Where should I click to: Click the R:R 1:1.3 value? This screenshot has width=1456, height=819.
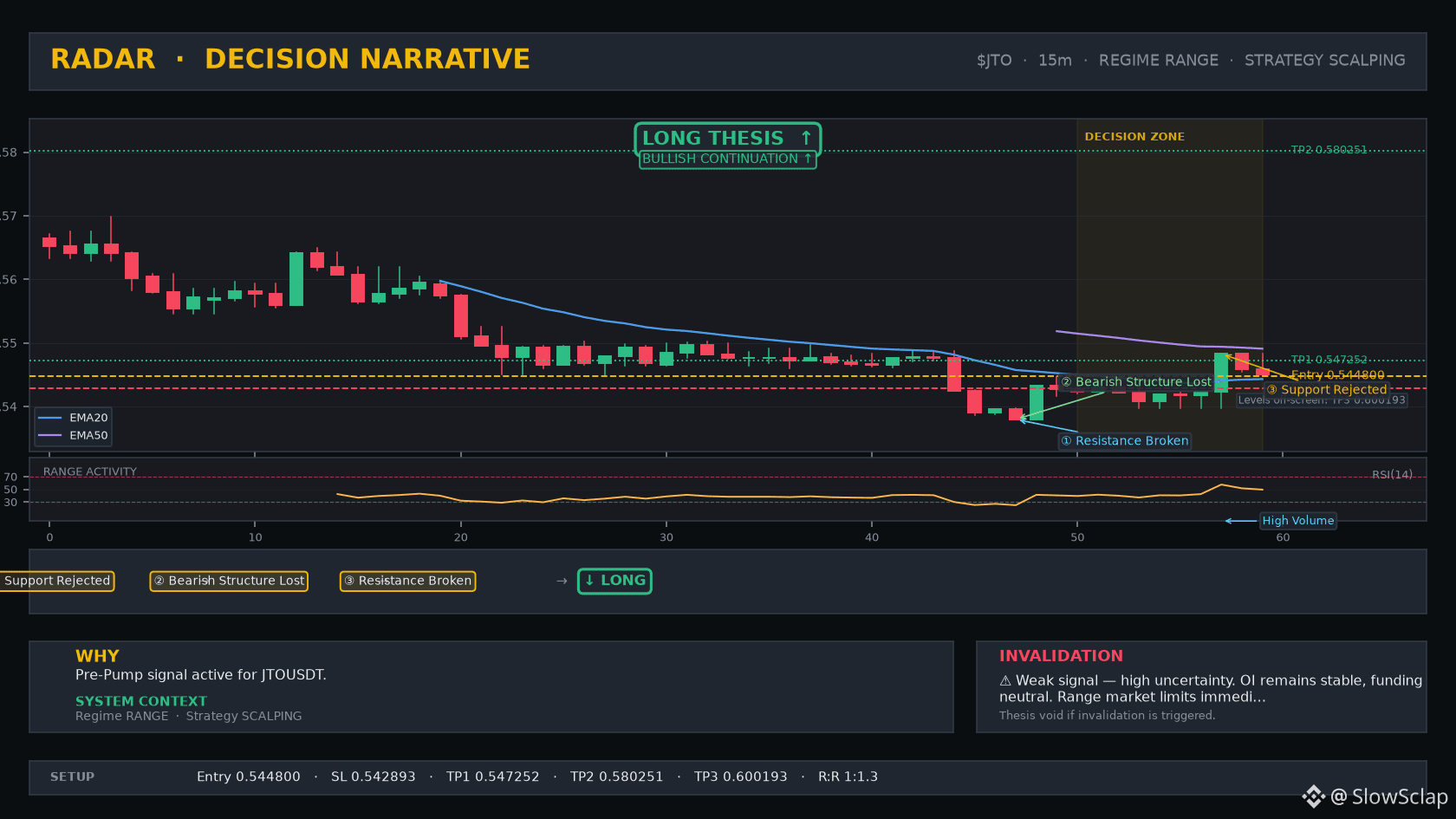(848, 777)
